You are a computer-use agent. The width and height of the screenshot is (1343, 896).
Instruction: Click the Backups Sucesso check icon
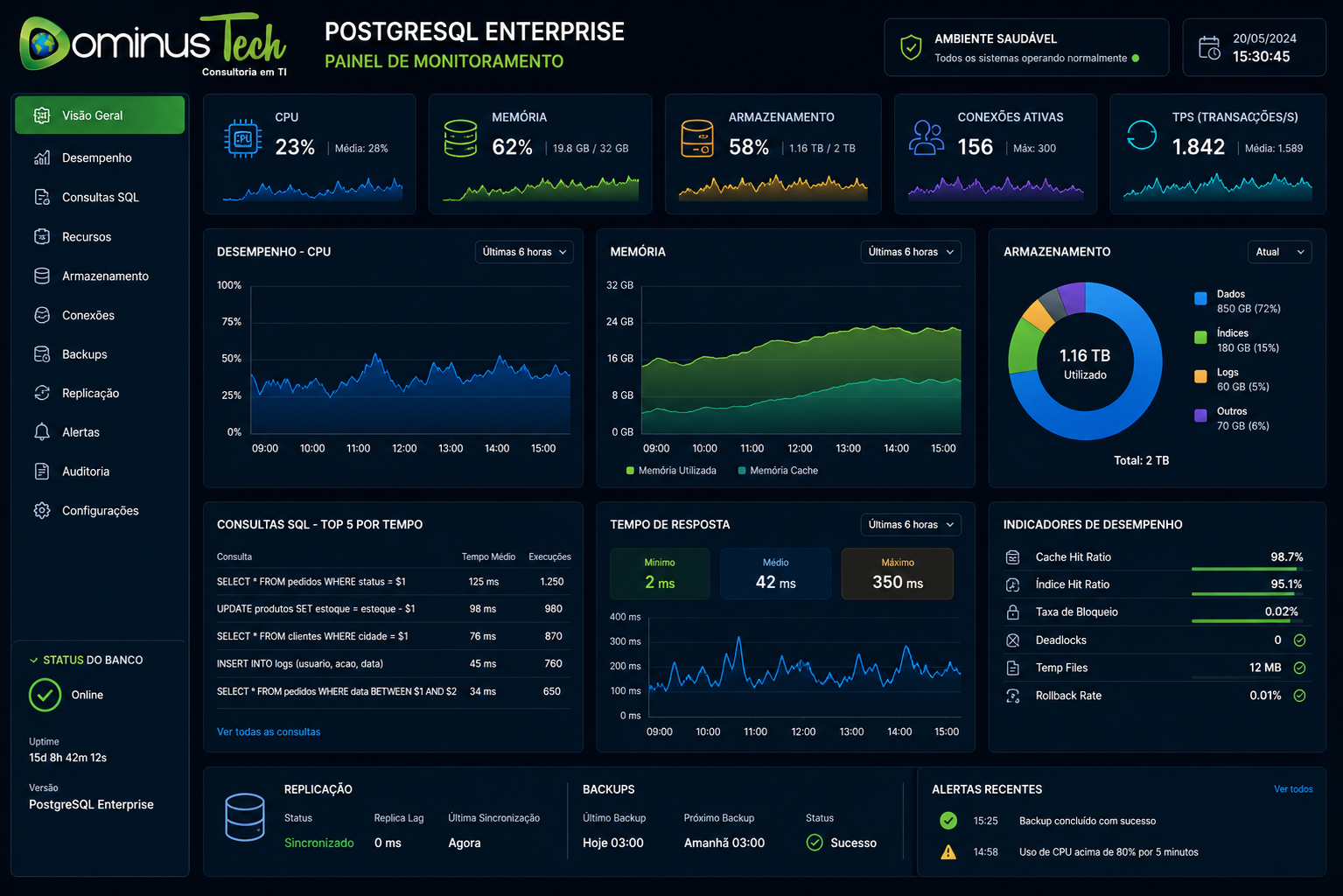pyautogui.click(x=815, y=843)
